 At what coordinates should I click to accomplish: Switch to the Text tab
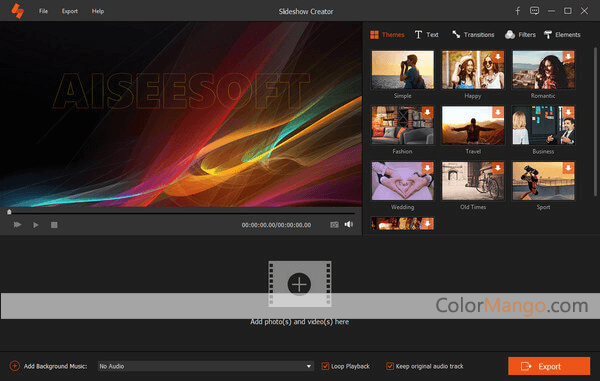pyautogui.click(x=427, y=35)
